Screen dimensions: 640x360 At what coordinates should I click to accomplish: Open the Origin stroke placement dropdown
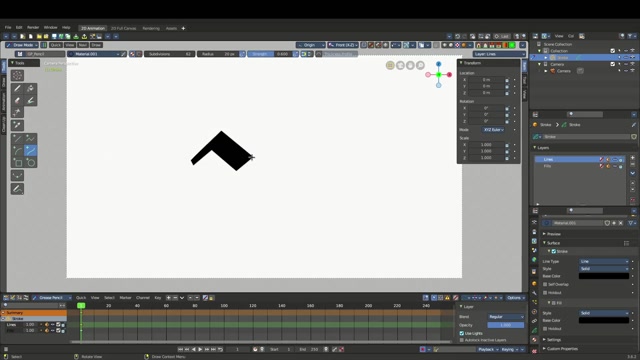[x=311, y=45]
